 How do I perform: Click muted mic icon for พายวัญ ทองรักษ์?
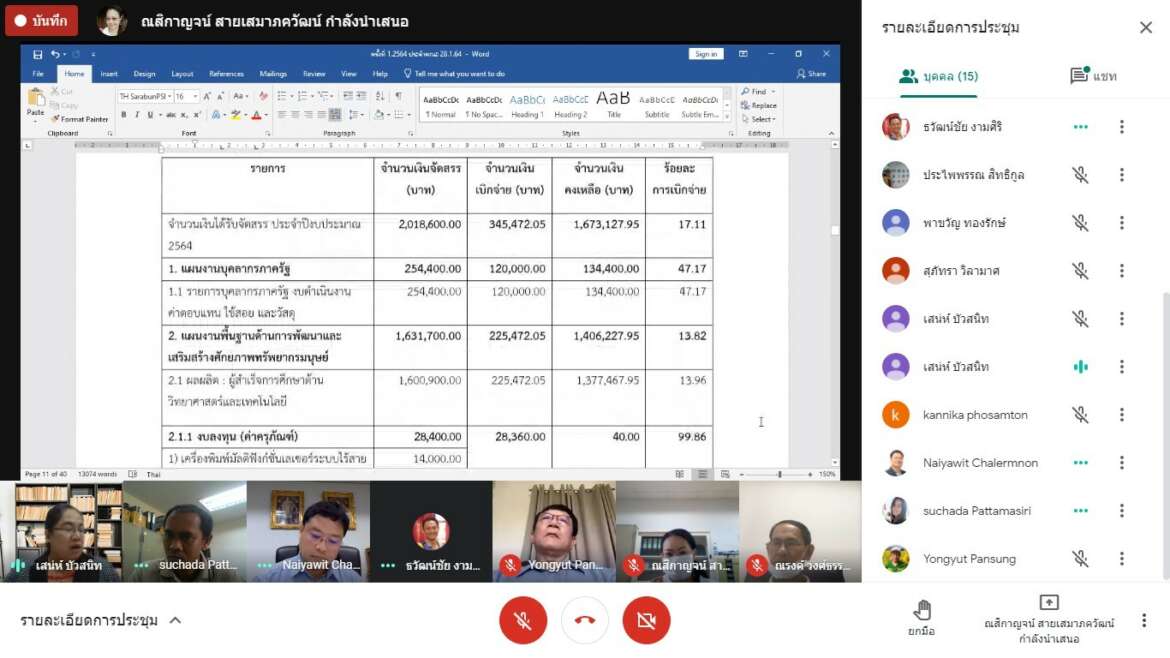(1080, 222)
